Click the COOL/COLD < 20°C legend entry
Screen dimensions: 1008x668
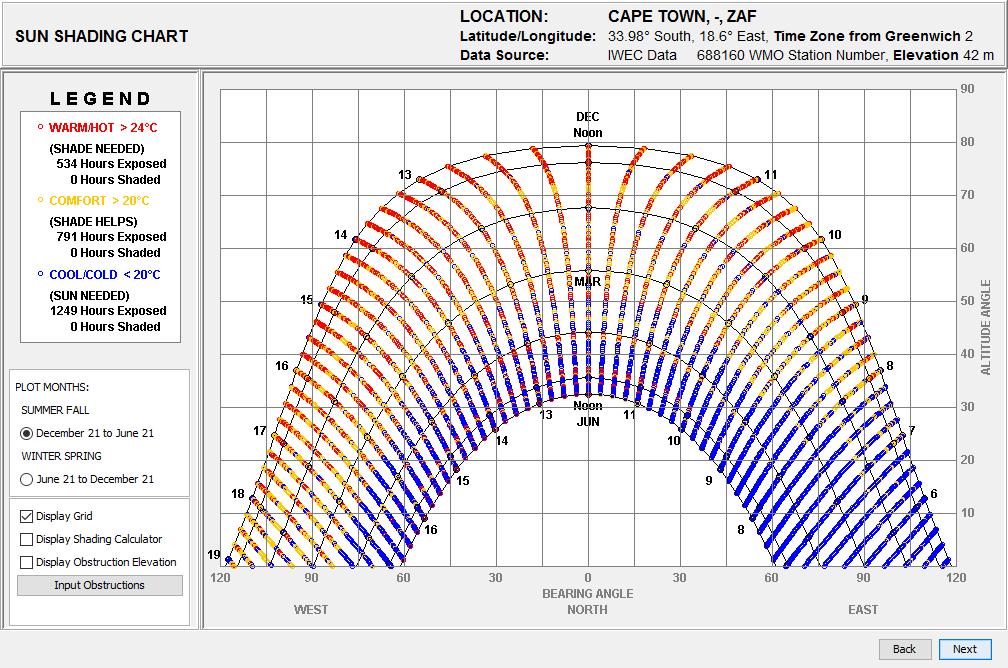(x=105, y=275)
